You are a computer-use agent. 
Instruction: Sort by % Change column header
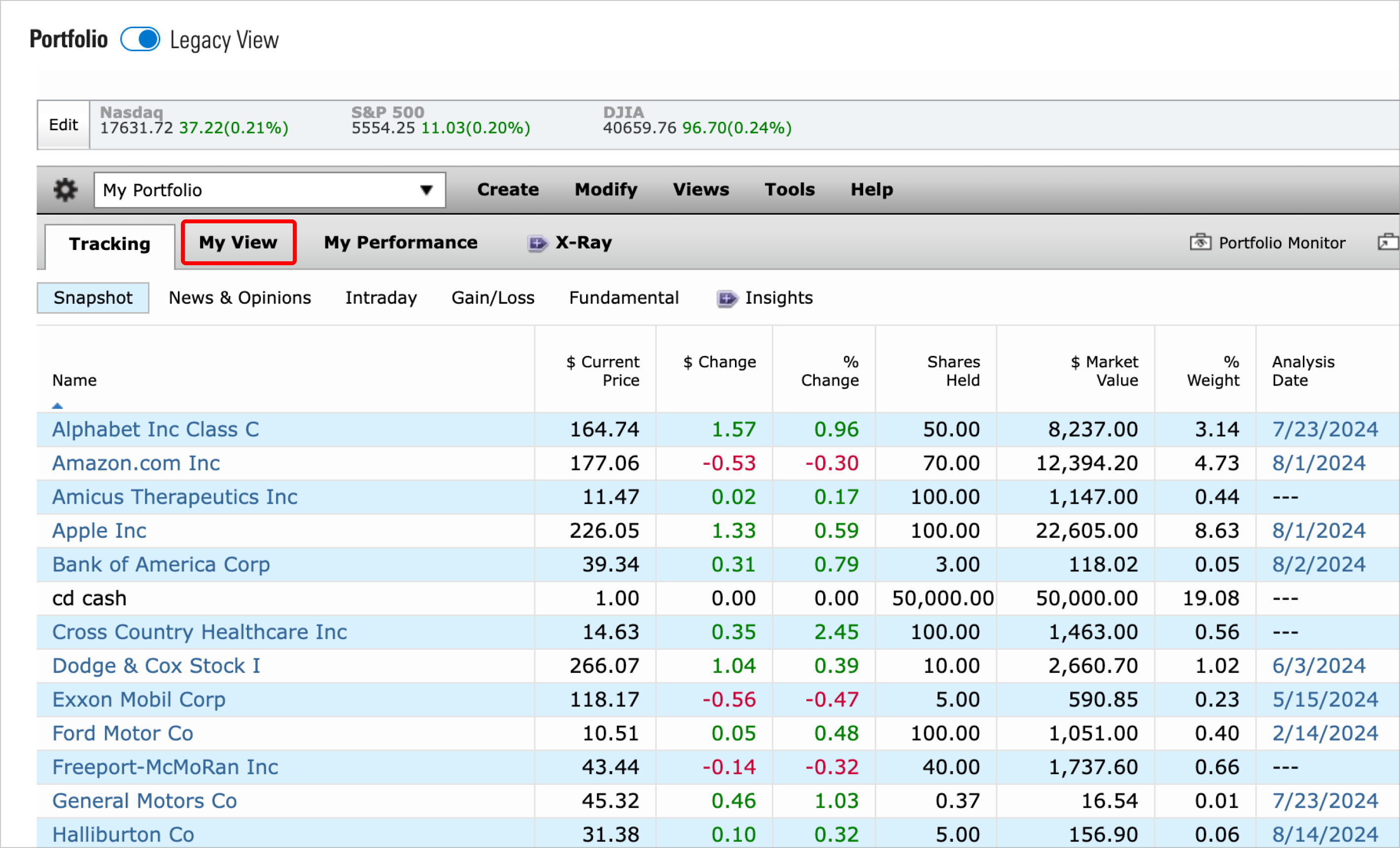coord(830,371)
